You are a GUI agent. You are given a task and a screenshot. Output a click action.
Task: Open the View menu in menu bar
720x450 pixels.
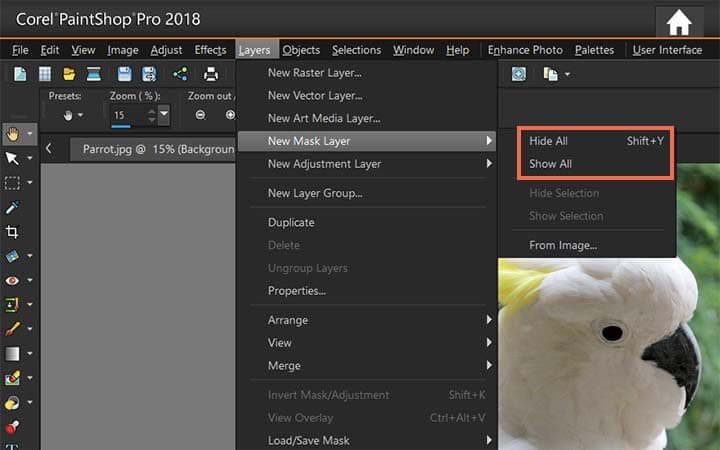(x=83, y=50)
